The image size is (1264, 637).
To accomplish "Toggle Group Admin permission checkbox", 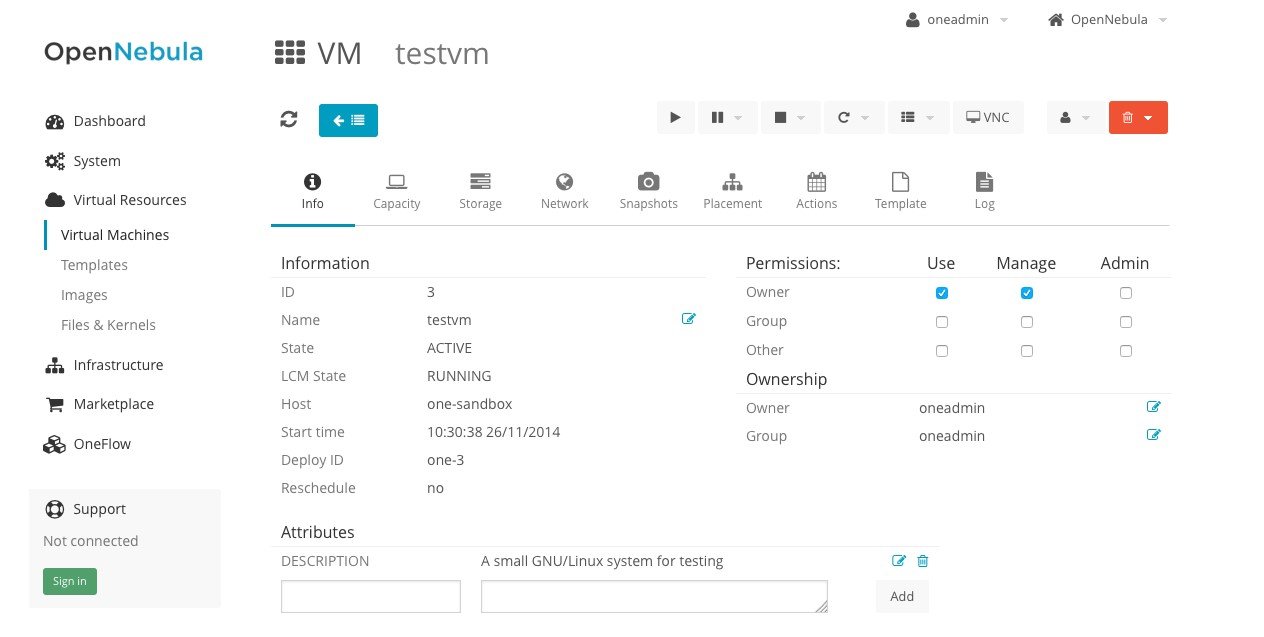I will click(x=1126, y=322).
